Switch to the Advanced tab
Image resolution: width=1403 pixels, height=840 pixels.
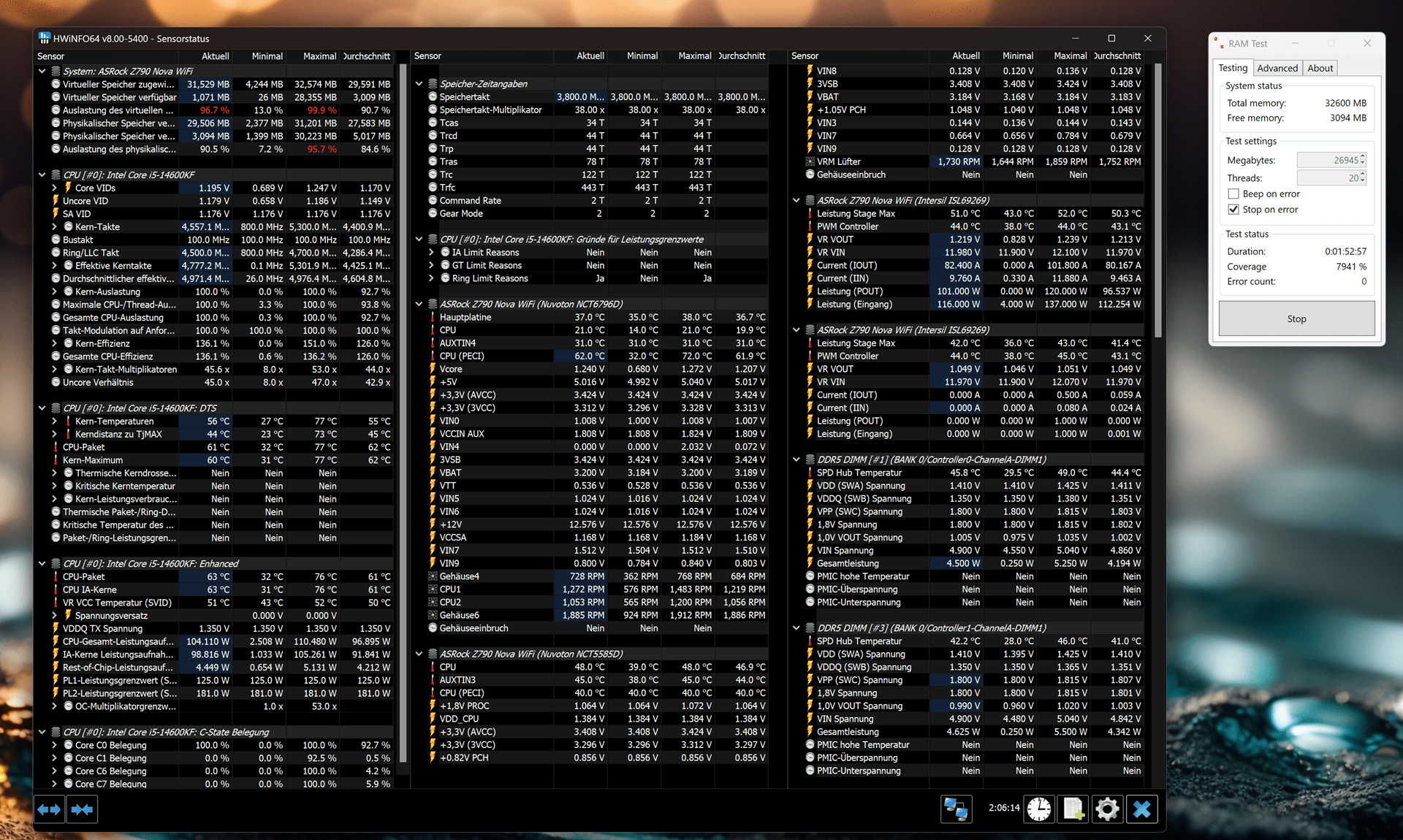pos(1277,68)
